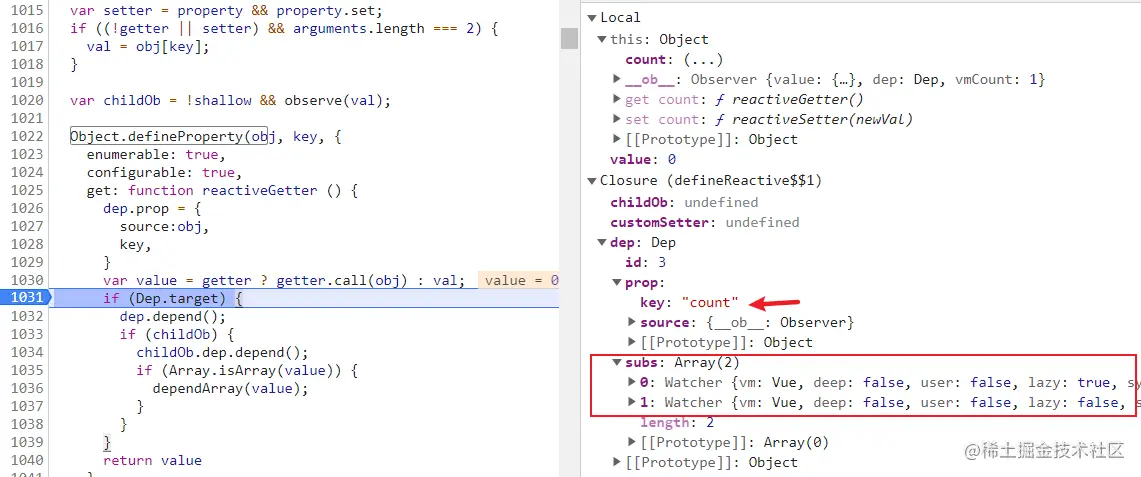Click the 'childOb.dep.depend();' code line
The image size is (1141, 477).
[x=222, y=353]
